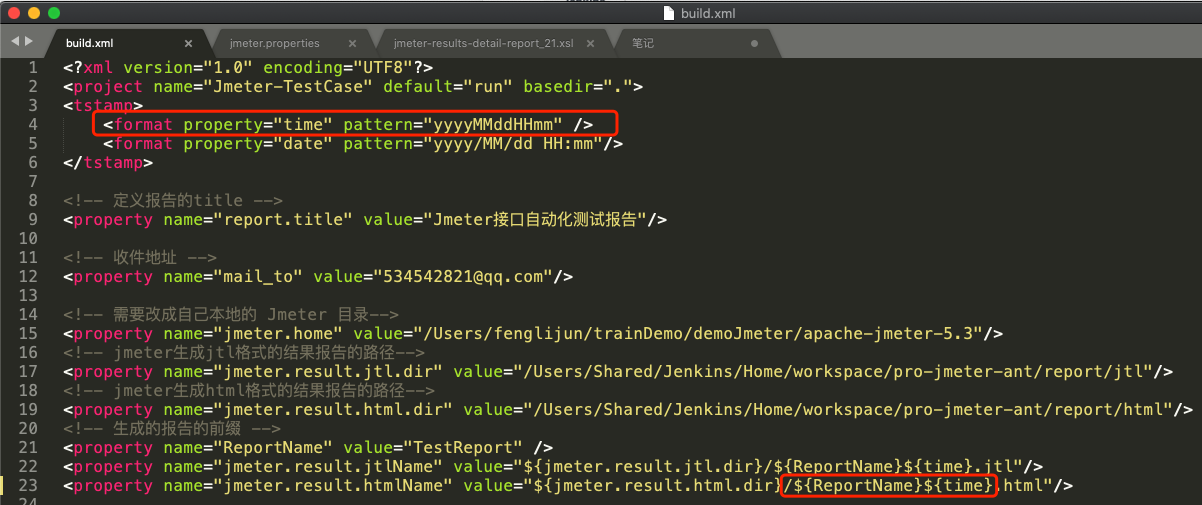
Task: Close the jmeter.properties tab
Action: (x=352, y=44)
